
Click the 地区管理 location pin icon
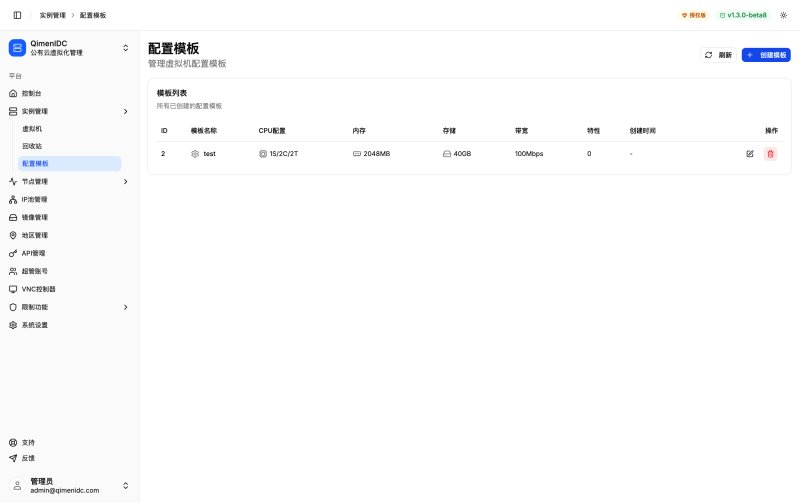tap(13, 235)
